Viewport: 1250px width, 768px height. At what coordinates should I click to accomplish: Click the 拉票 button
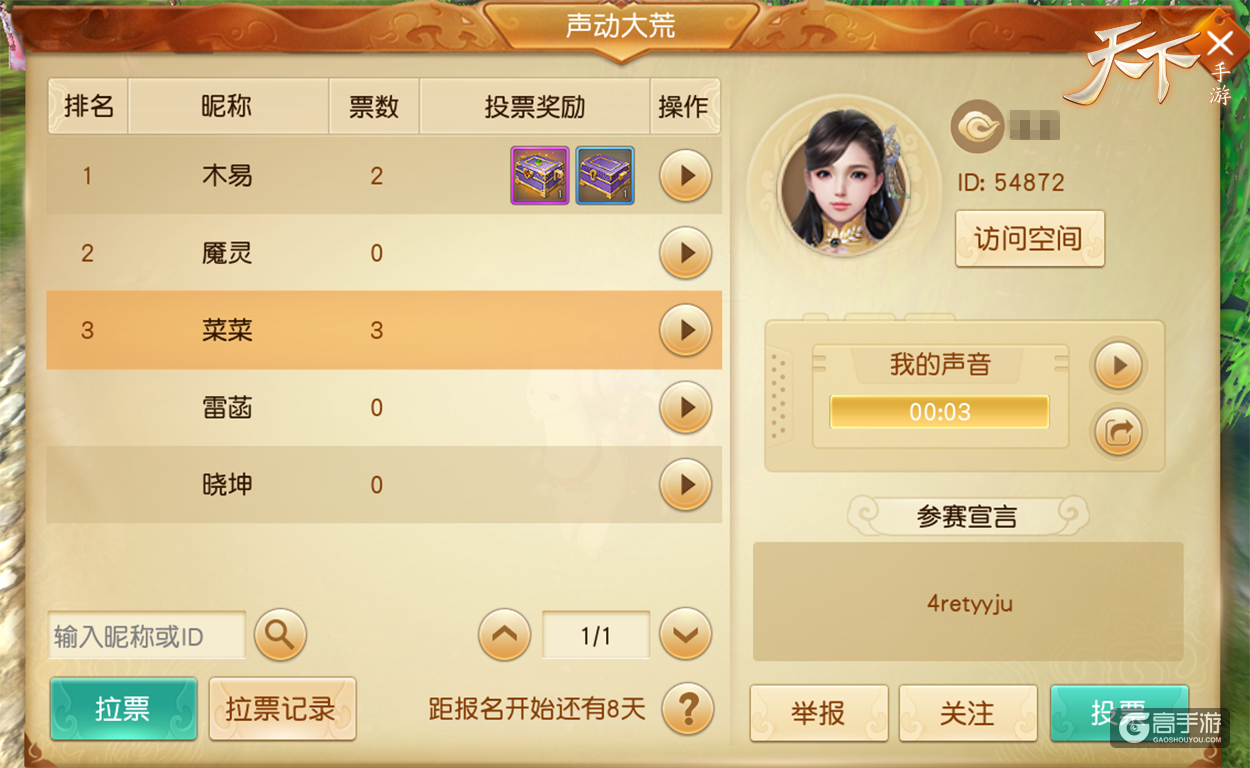pyautogui.click(x=123, y=709)
